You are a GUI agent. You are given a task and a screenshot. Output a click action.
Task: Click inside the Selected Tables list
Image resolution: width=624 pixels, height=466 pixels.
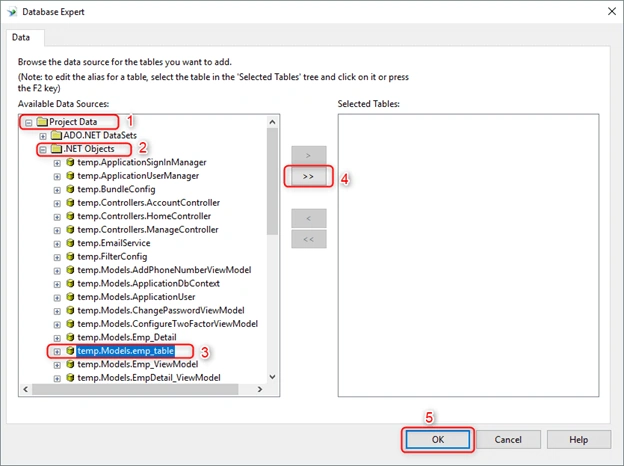468,255
